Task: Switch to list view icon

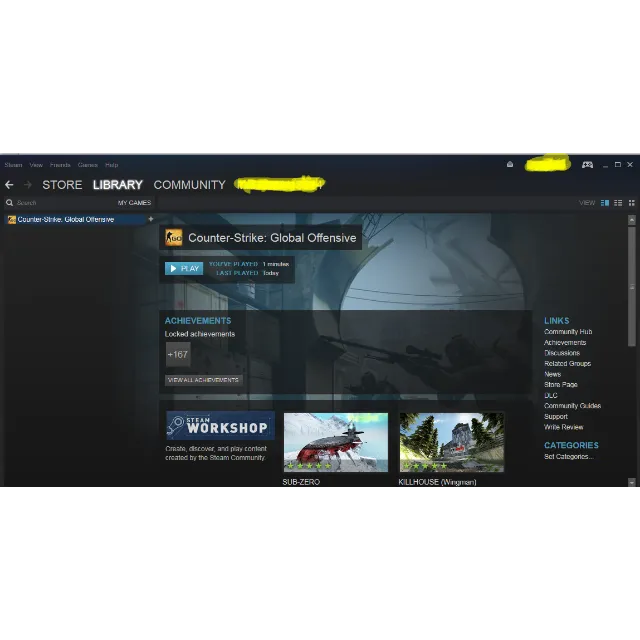Action: tap(618, 203)
